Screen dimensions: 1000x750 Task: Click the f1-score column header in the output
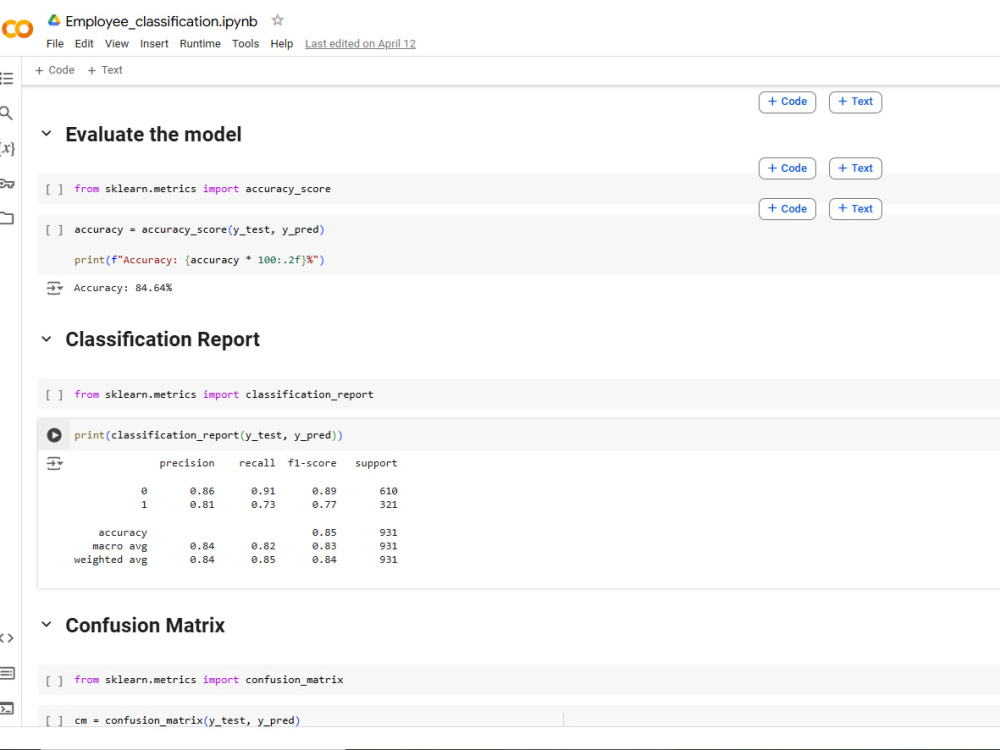pyautogui.click(x=312, y=463)
